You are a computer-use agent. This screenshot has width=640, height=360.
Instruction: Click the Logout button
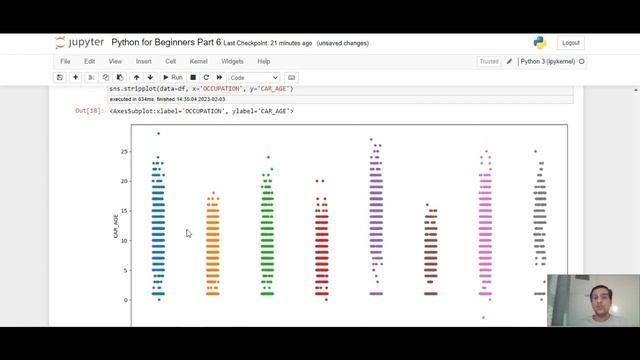click(x=571, y=43)
